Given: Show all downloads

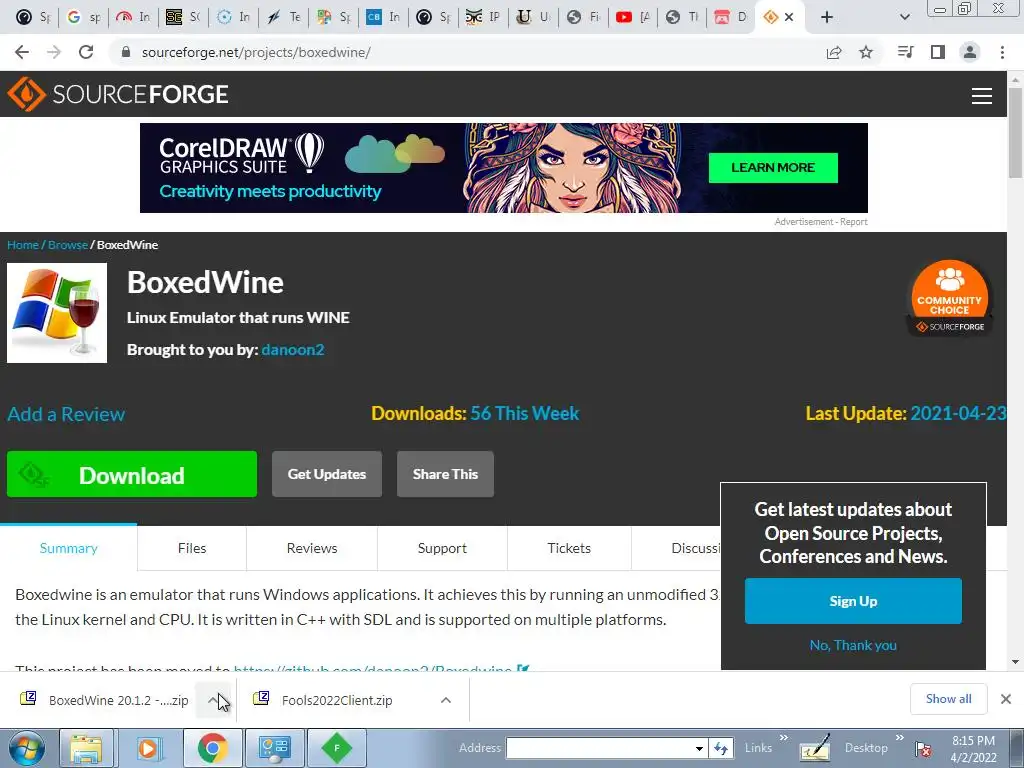Looking at the screenshot, I should (x=948, y=699).
